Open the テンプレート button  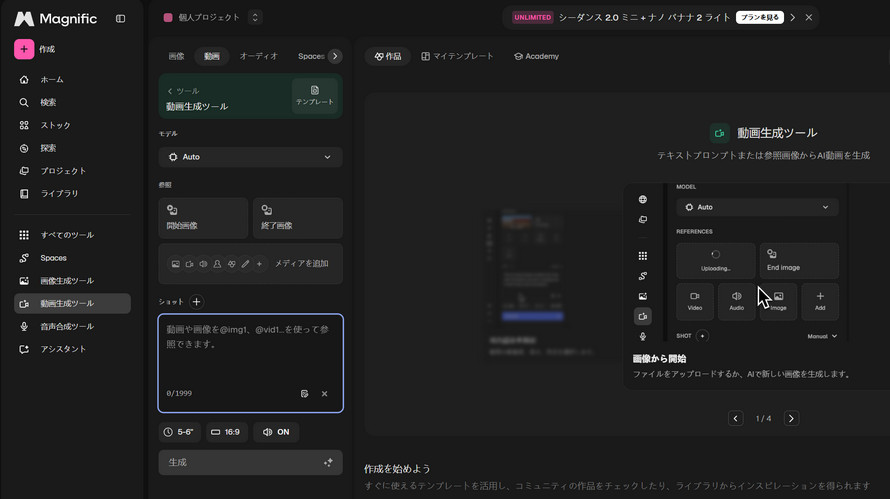314,96
